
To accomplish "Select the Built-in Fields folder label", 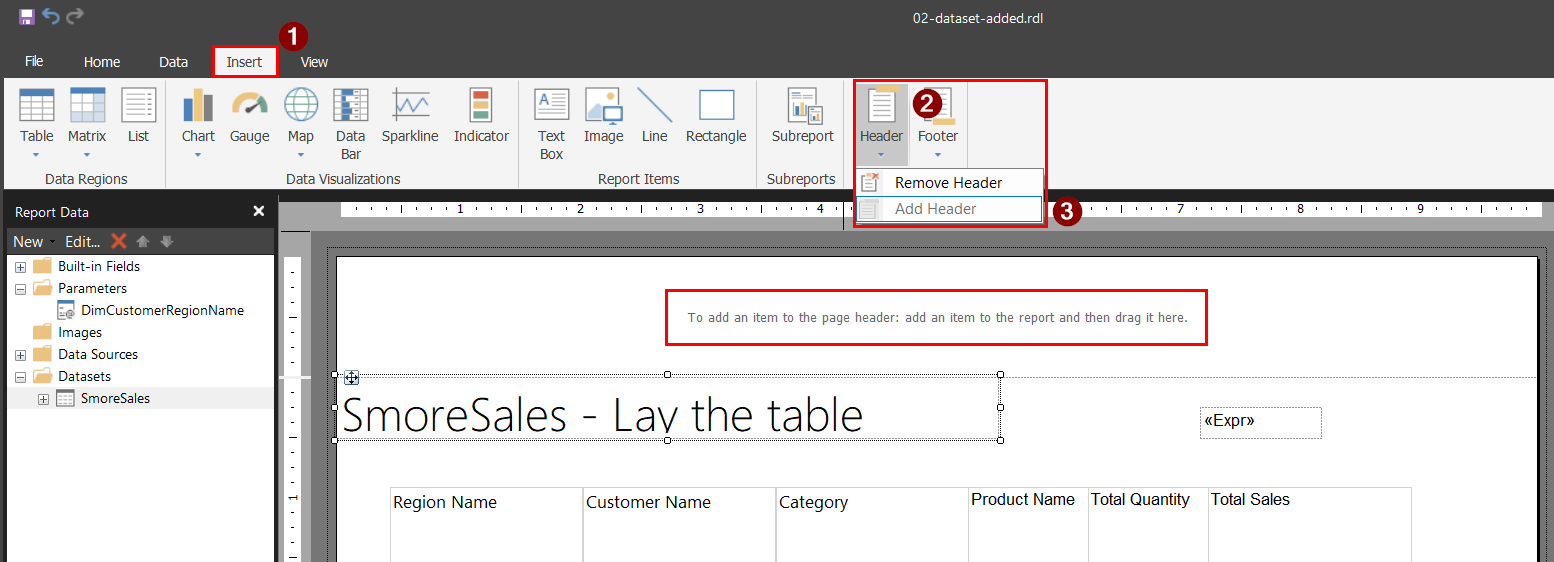I will (x=99, y=267).
